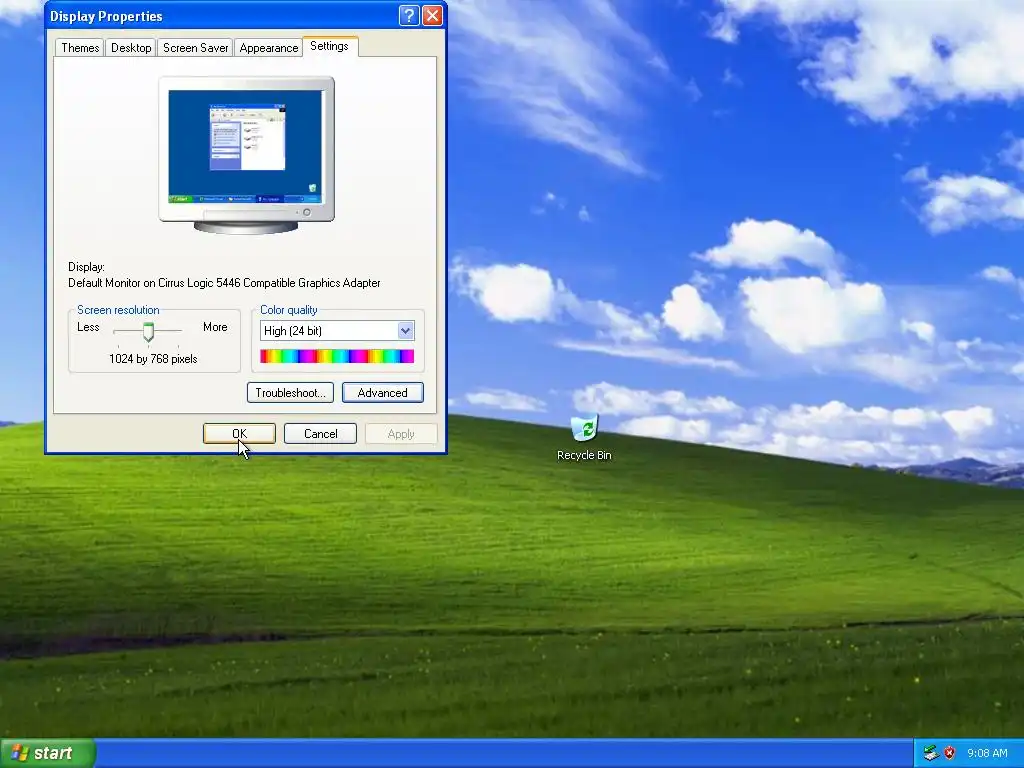Open the Recycle Bin desktop icon

[584, 437]
